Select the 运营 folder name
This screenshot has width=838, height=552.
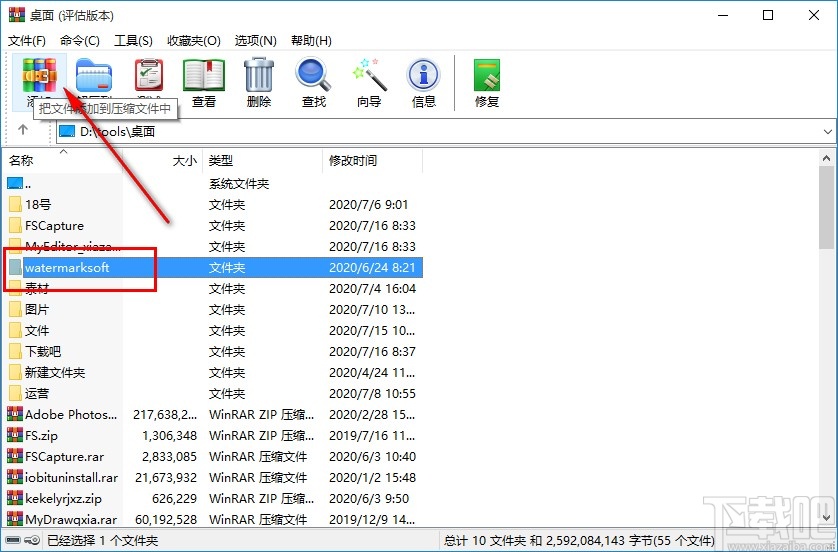click(x=37, y=394)
